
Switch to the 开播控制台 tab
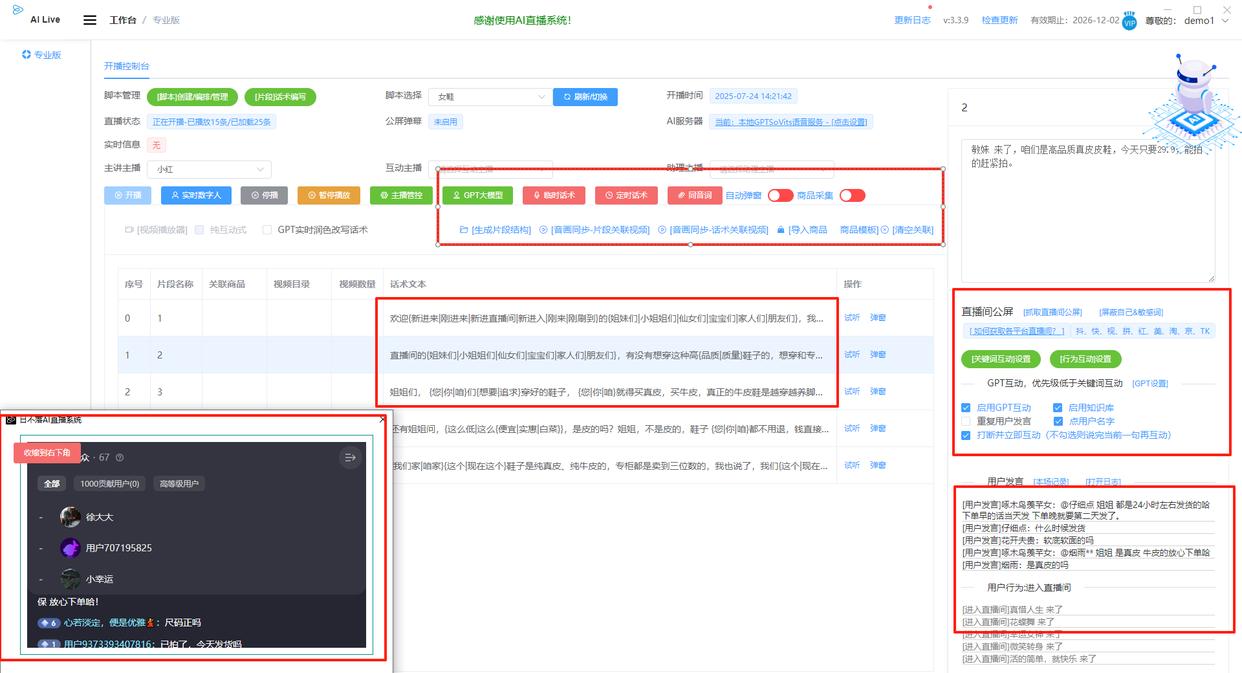pos(127,66)
